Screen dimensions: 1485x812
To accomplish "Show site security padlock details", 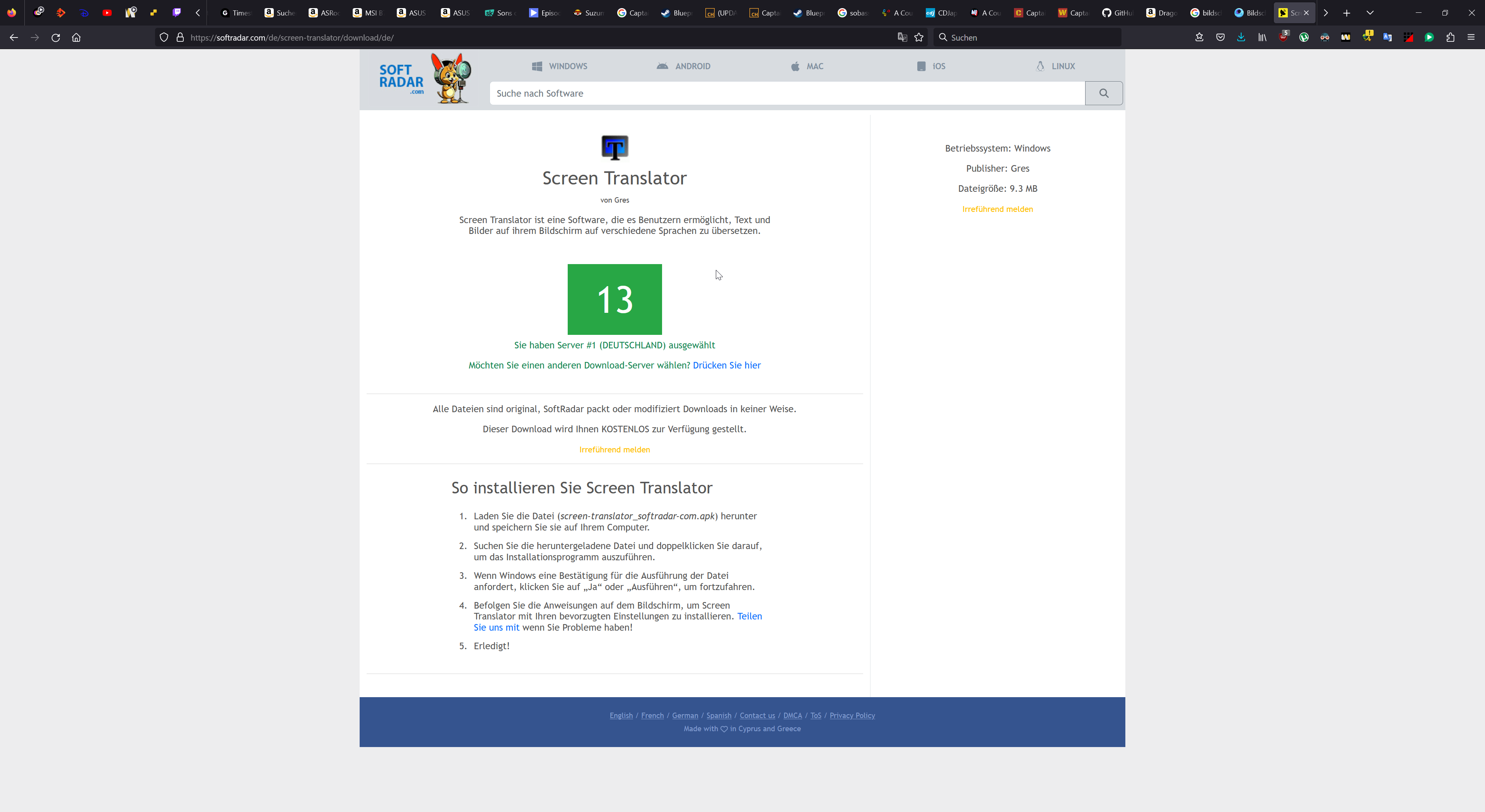I will pyautogui.click(x=180, y=38).
